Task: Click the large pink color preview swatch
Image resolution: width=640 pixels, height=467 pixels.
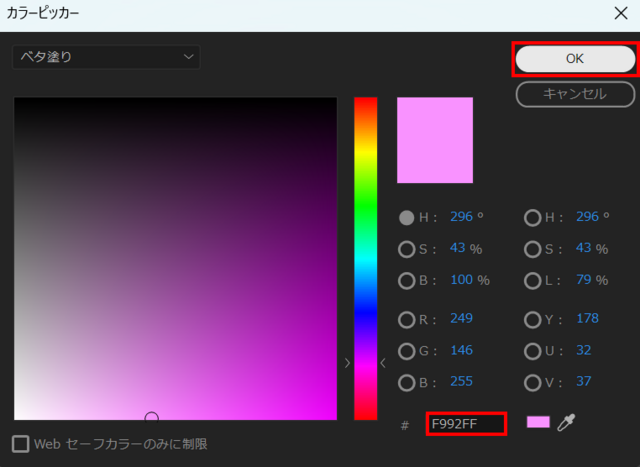Action: point(435,140)
